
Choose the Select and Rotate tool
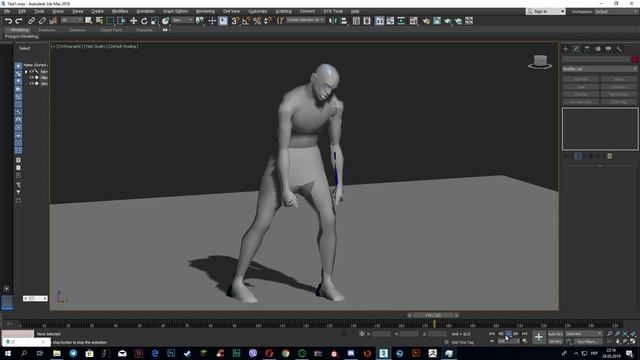pyautogui.click(x=144, y=20)
